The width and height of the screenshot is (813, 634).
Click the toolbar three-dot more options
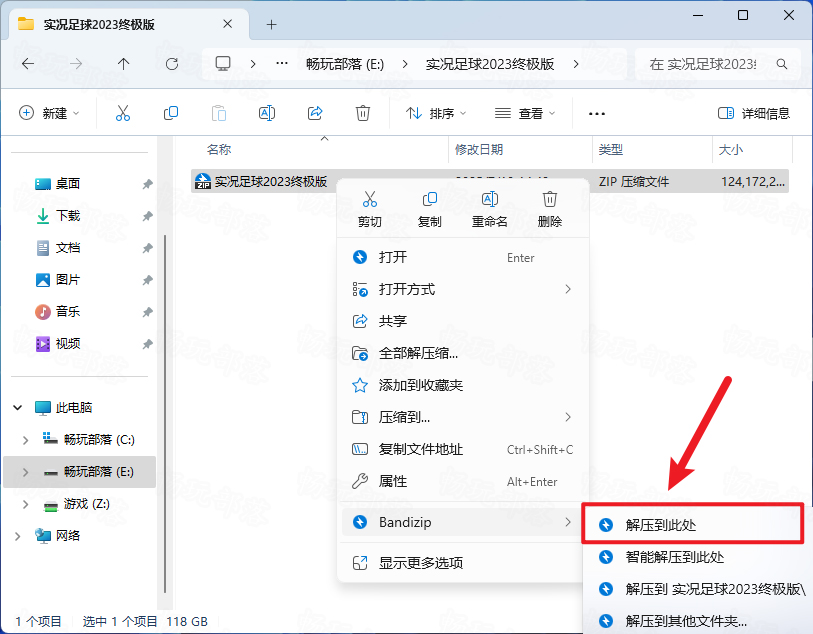[597, 114]
